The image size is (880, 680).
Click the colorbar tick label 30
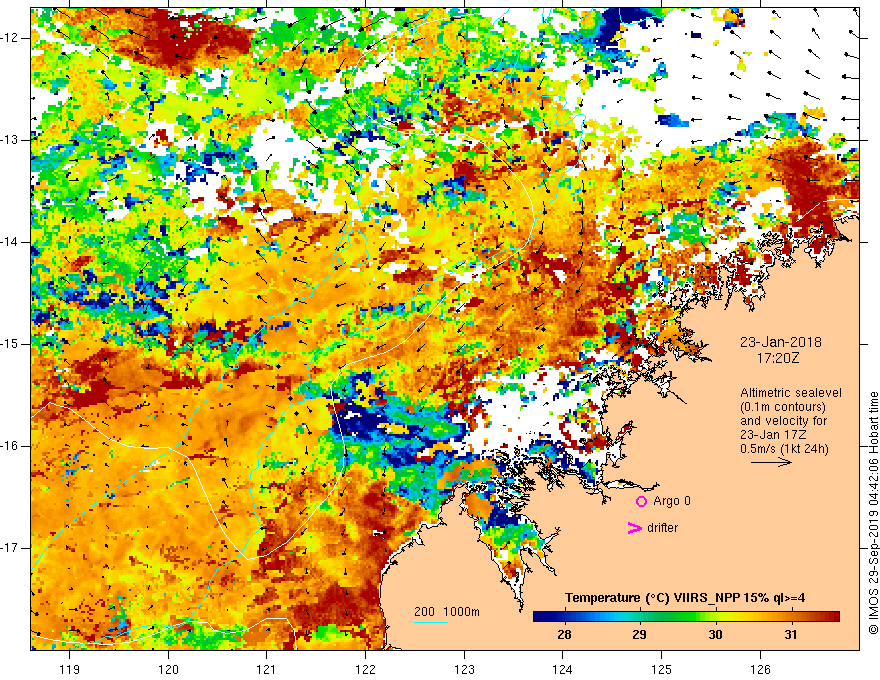click(x=715, y=635)
